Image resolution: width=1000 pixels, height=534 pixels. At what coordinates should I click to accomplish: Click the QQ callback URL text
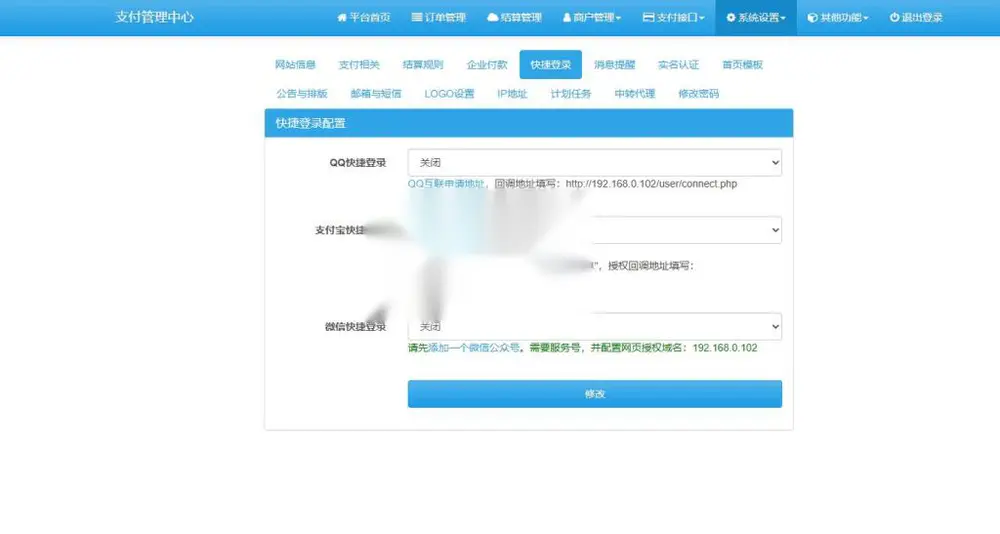coord(651,184)
